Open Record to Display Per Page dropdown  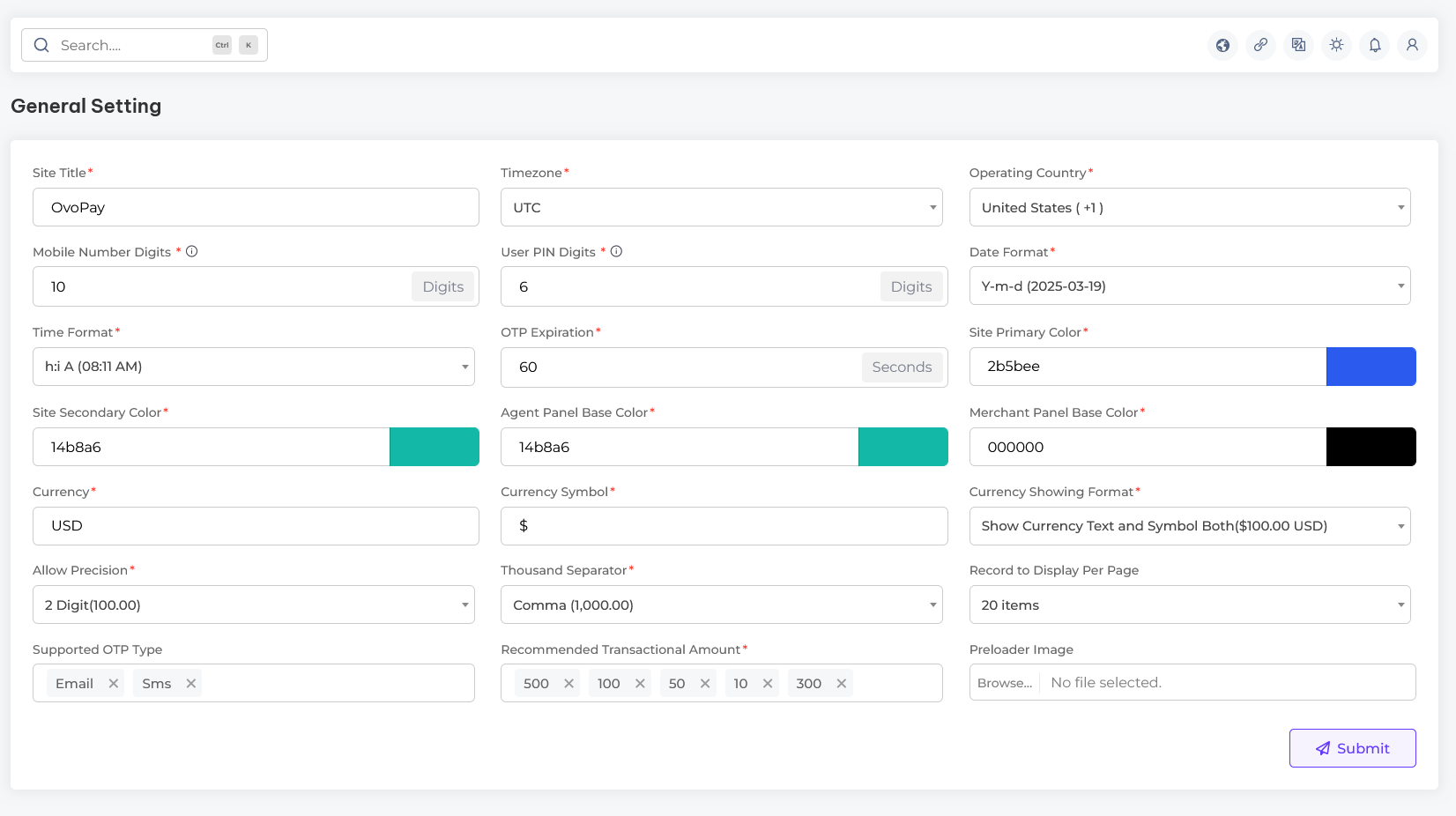(x=1189, y=605)
